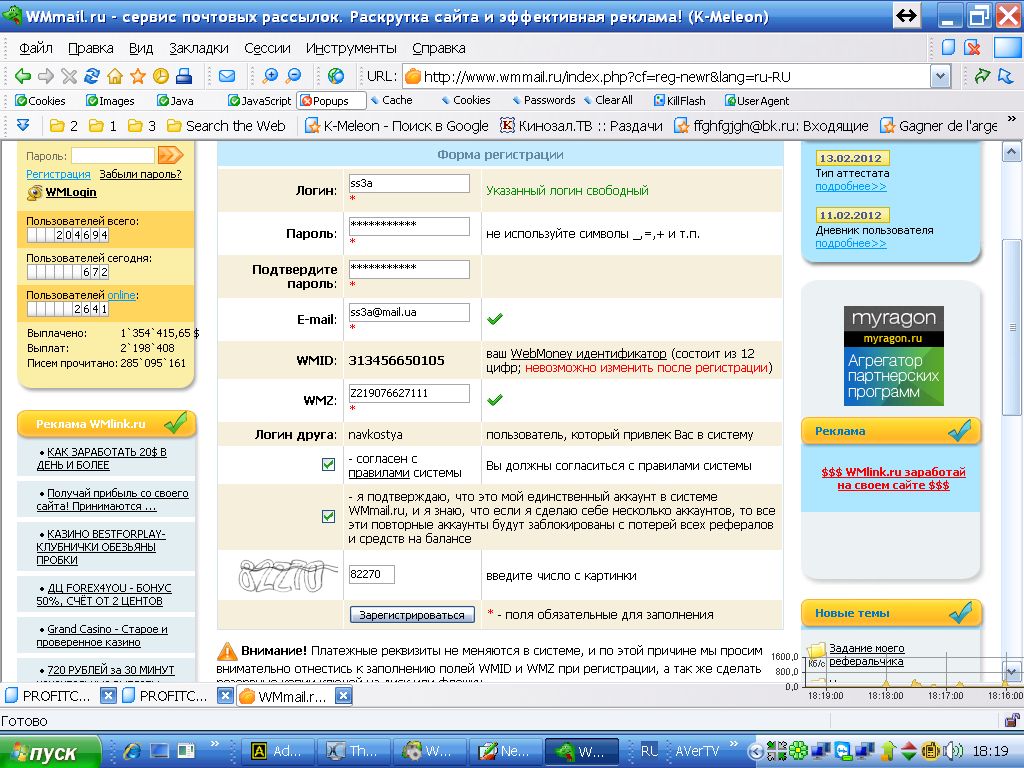The width and height of the screenshot is (1024, 768).
Task: Open Search the Web folder
Action: [x=226, y=125]
